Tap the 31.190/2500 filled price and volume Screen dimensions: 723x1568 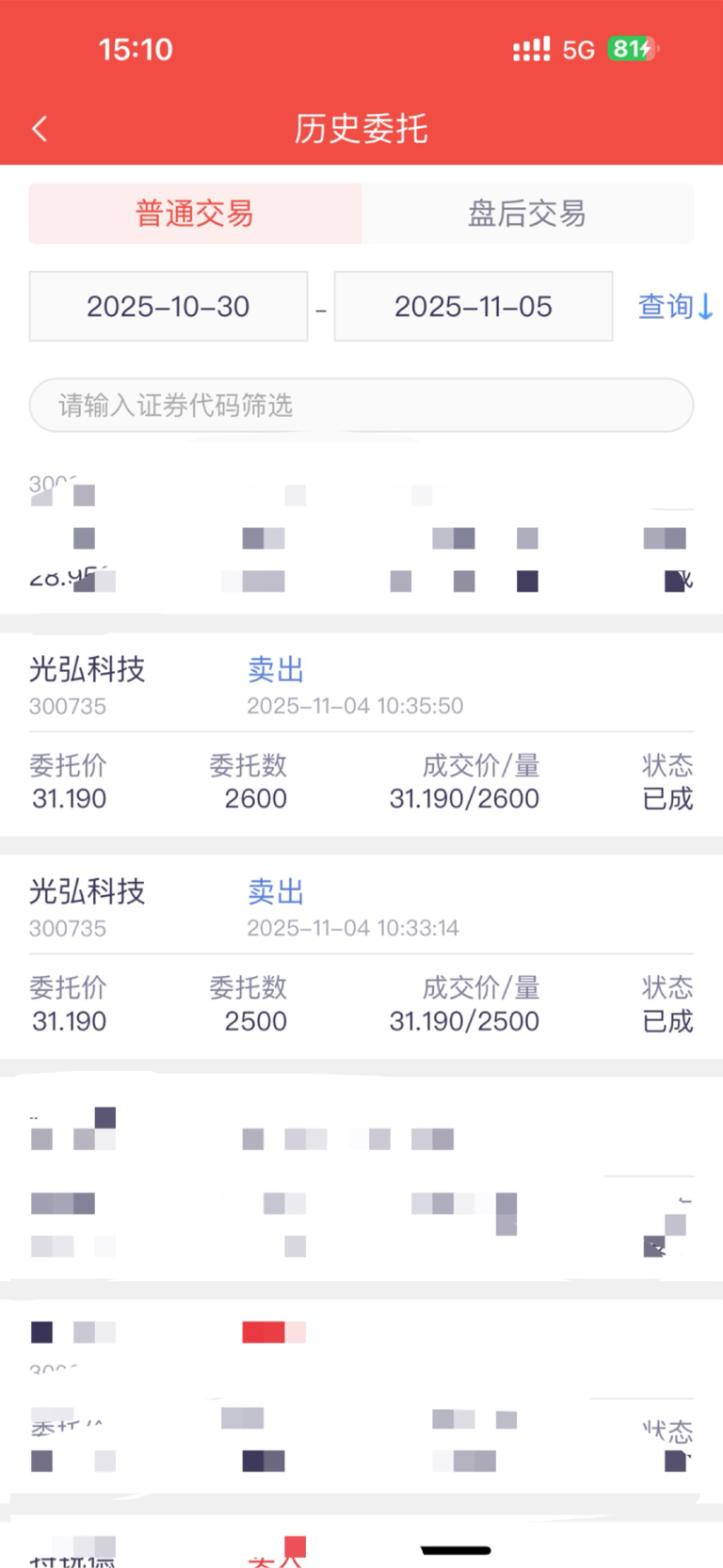coord(464,1021)
